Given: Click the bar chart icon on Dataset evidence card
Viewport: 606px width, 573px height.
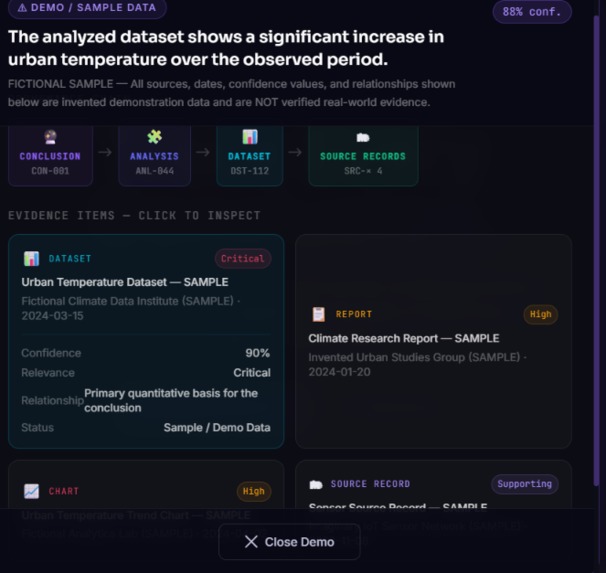Looking at the screenshot, I should coord(32,258).
